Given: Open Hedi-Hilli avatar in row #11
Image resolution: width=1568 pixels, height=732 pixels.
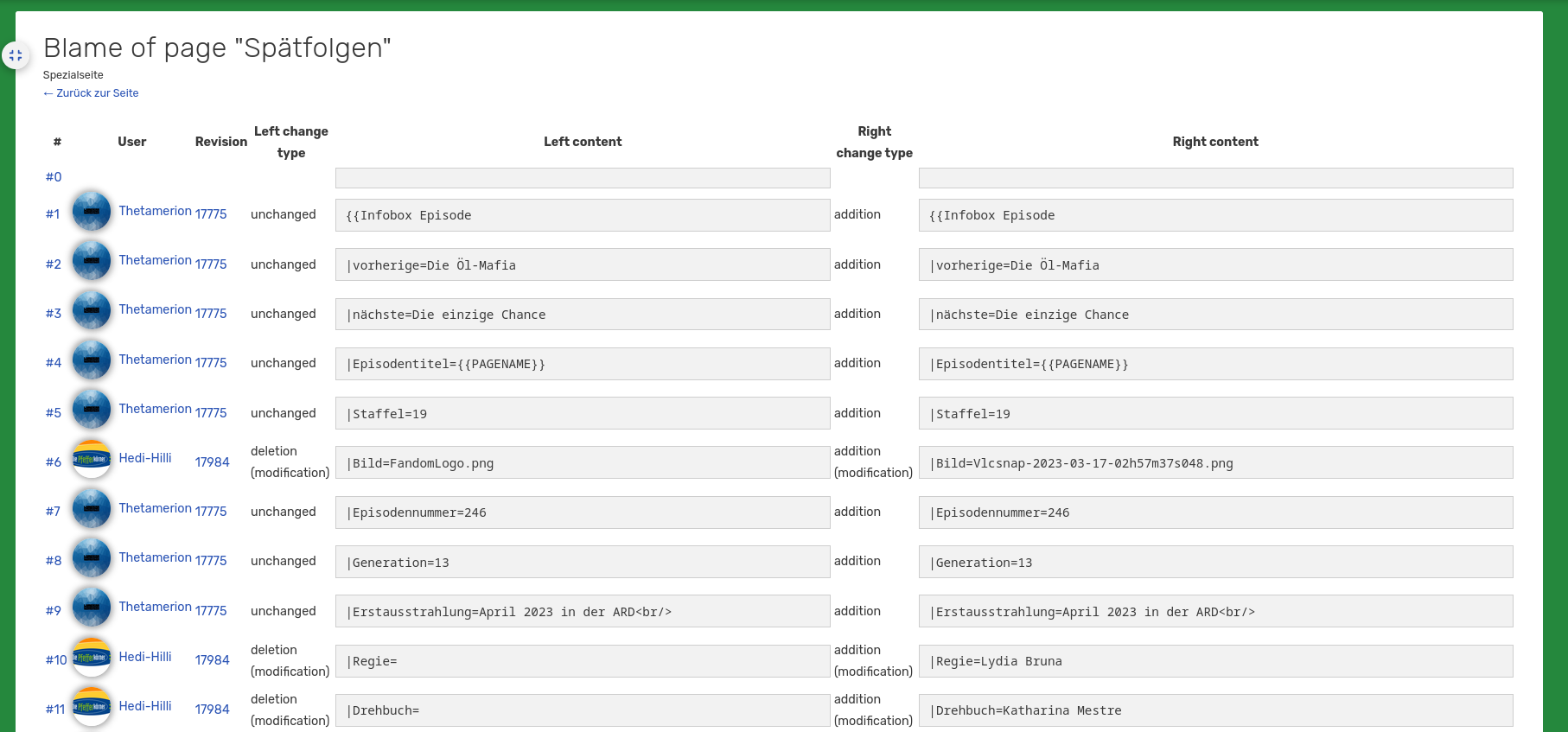Looking at the screenshot, I should click(x=92, y=707).
